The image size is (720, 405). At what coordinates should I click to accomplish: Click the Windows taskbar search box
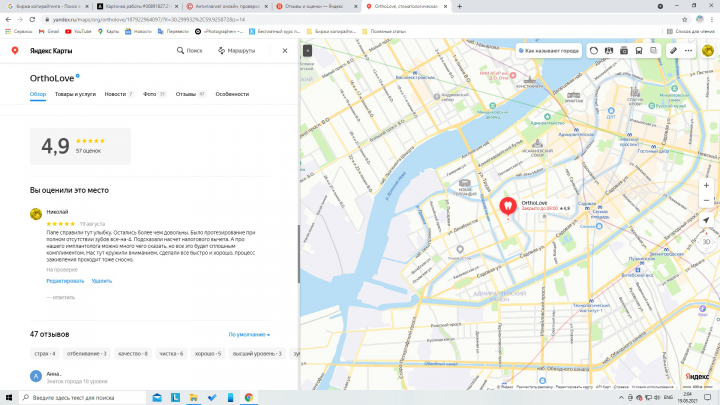pyautogui.click(x=83, y=397)
